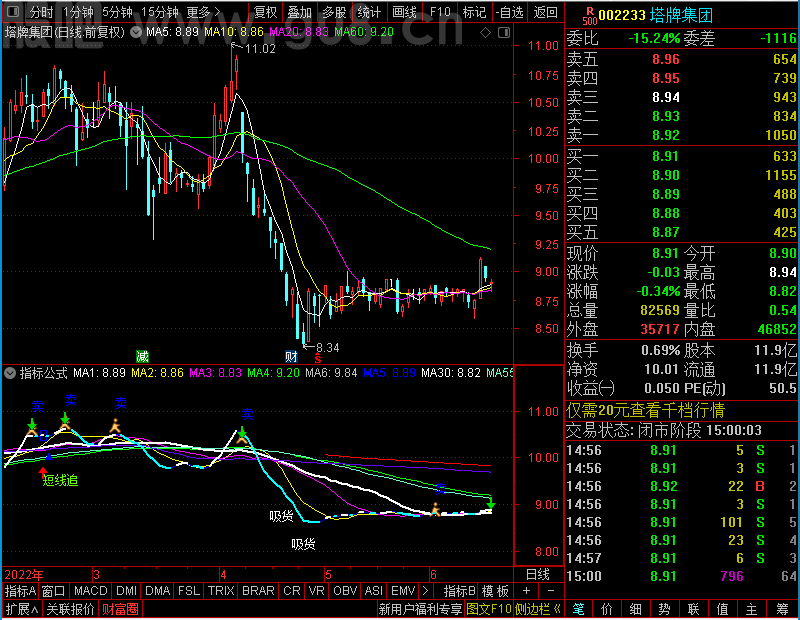Select the 价 tab in side panel
The width and height of the screenshot is (800, 620).
tap(607, 609)
